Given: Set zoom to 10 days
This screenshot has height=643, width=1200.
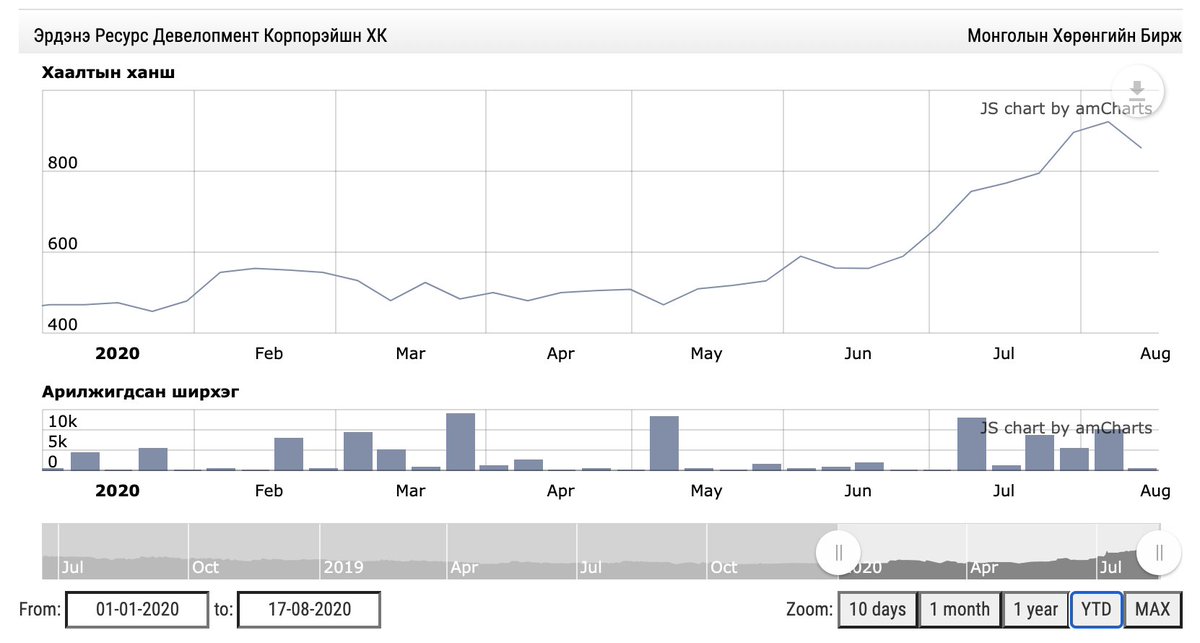Looking at the screenshot, I should [877, 609].
